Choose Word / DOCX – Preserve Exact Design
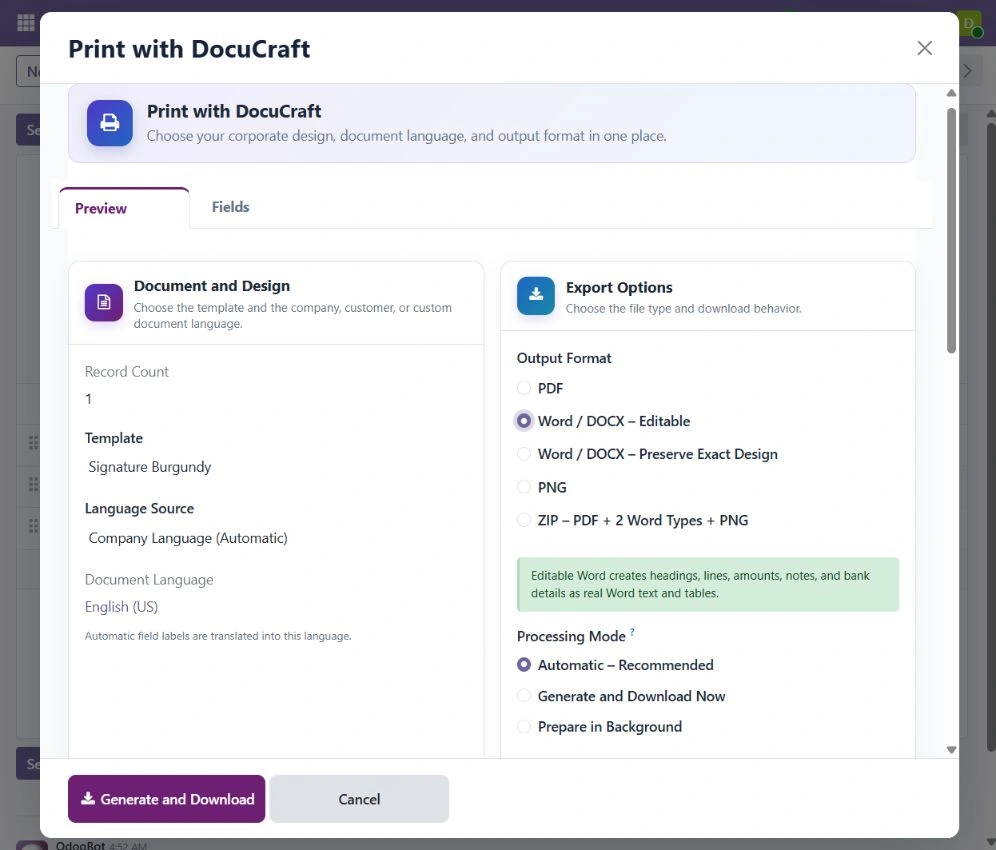Screen dimensions: 996x850 click(523, 454)
